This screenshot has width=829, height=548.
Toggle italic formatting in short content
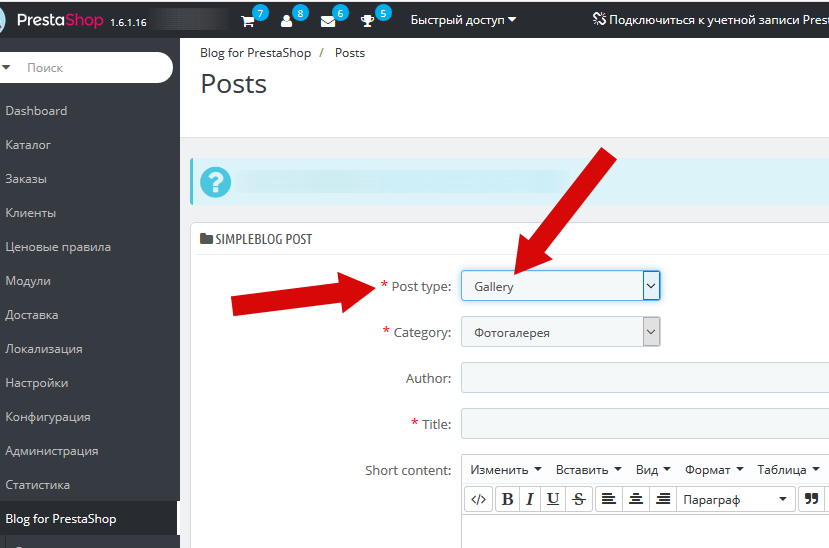click(530, 499)
